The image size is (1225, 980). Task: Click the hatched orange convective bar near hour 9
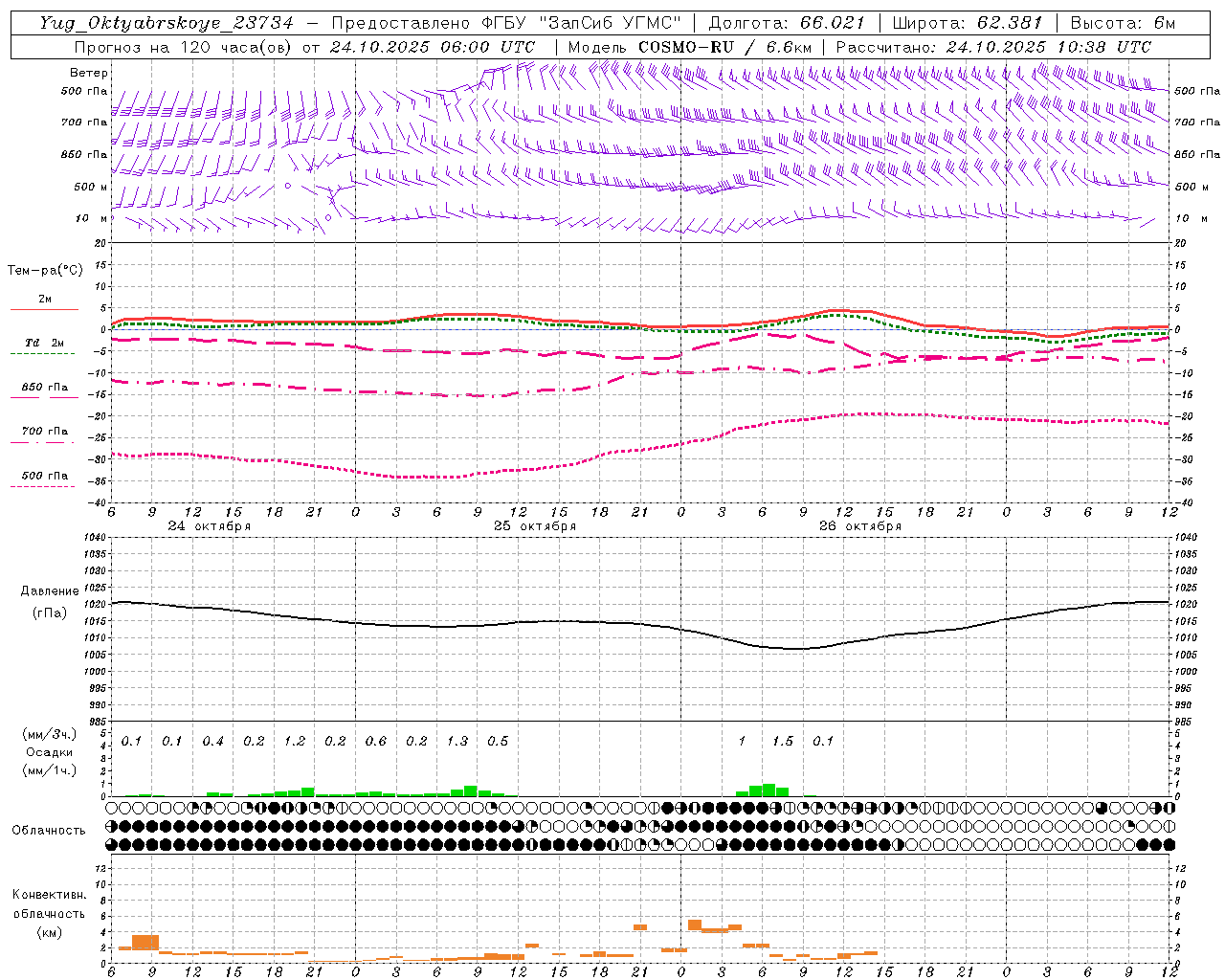(x=145, y=943)
